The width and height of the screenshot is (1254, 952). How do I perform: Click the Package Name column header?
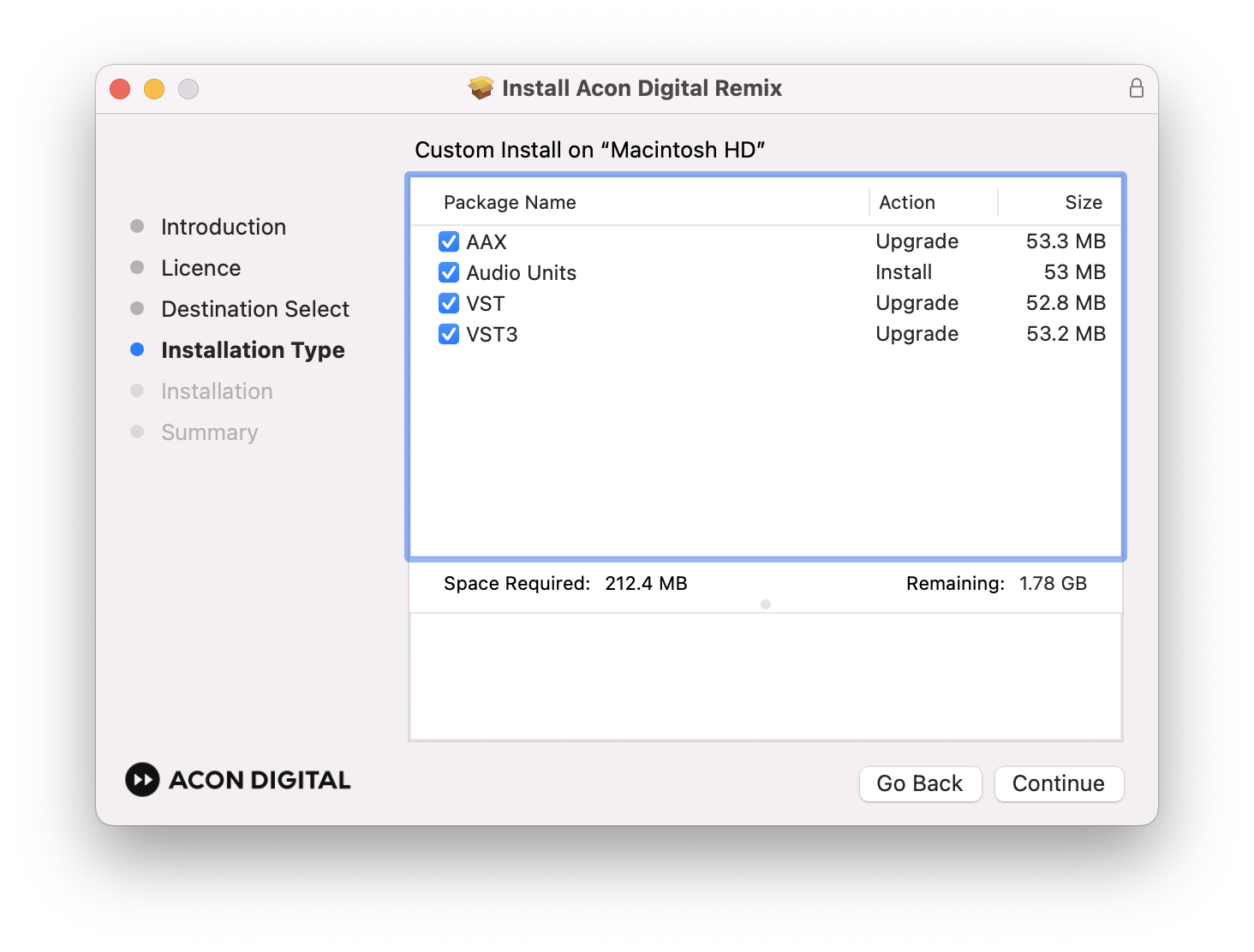point(510,203)
